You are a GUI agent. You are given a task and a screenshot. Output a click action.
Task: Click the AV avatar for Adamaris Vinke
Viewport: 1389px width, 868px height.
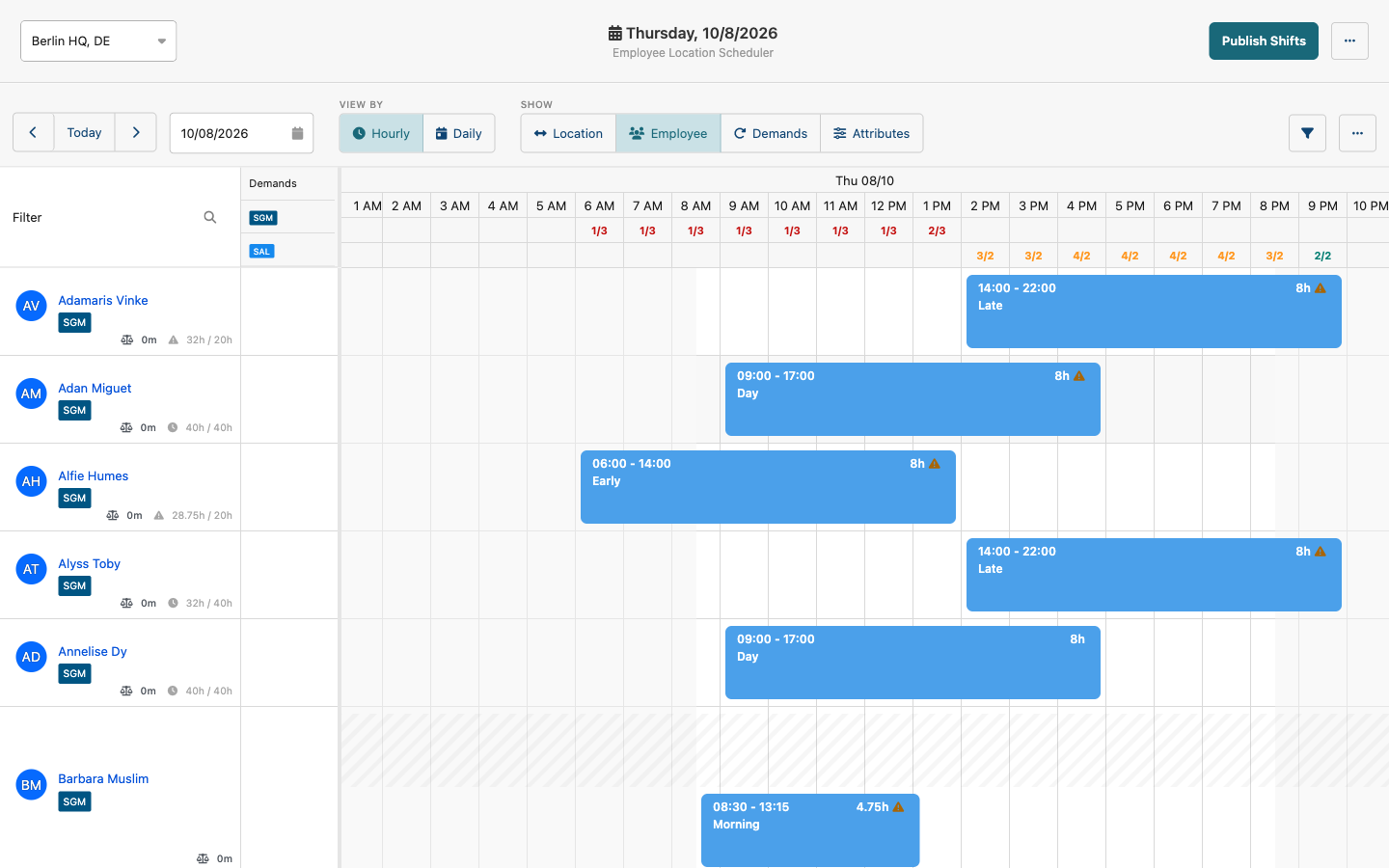tap(31, 306)
